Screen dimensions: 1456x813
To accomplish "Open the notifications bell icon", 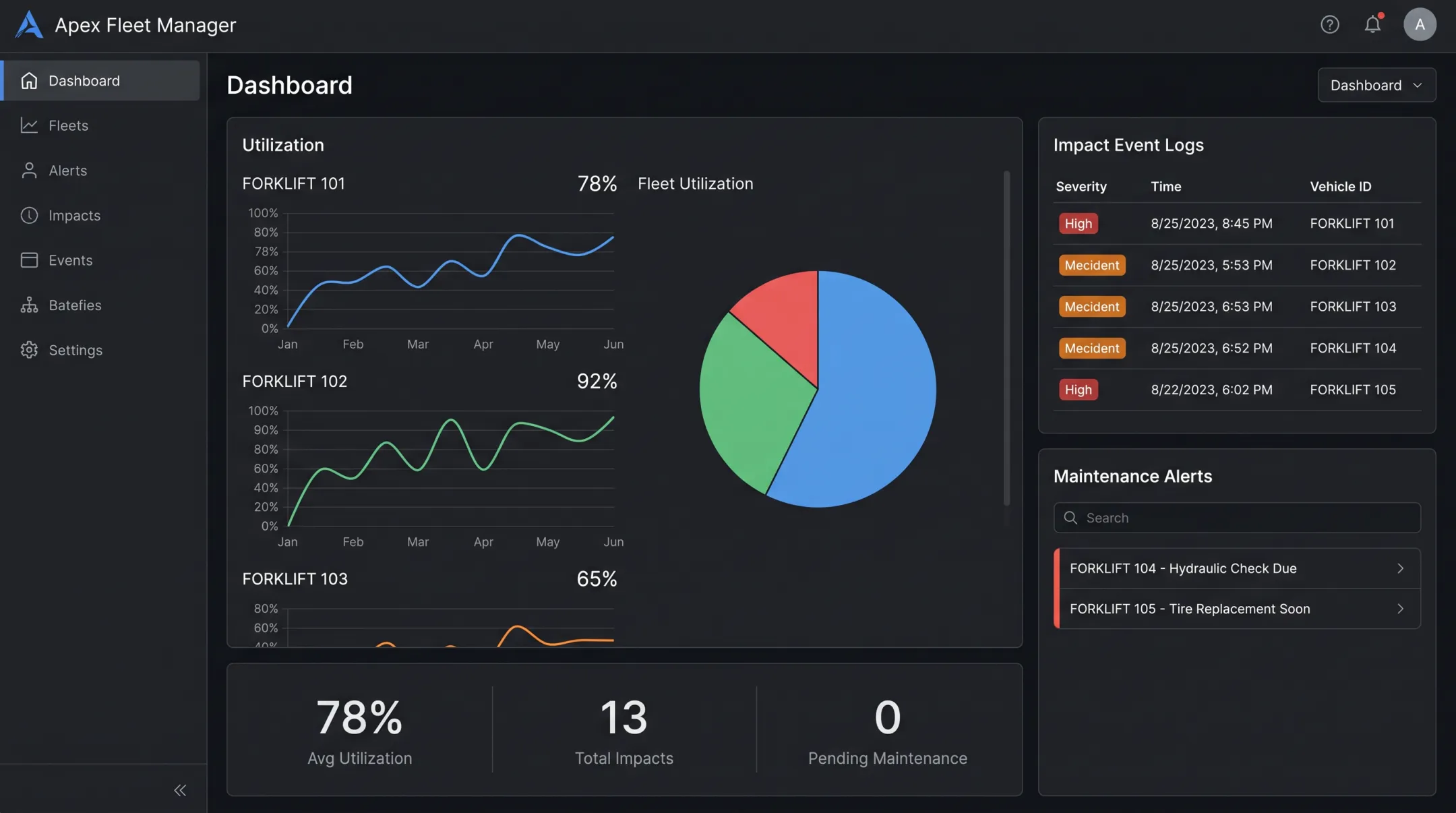I will click(1373, 24).
